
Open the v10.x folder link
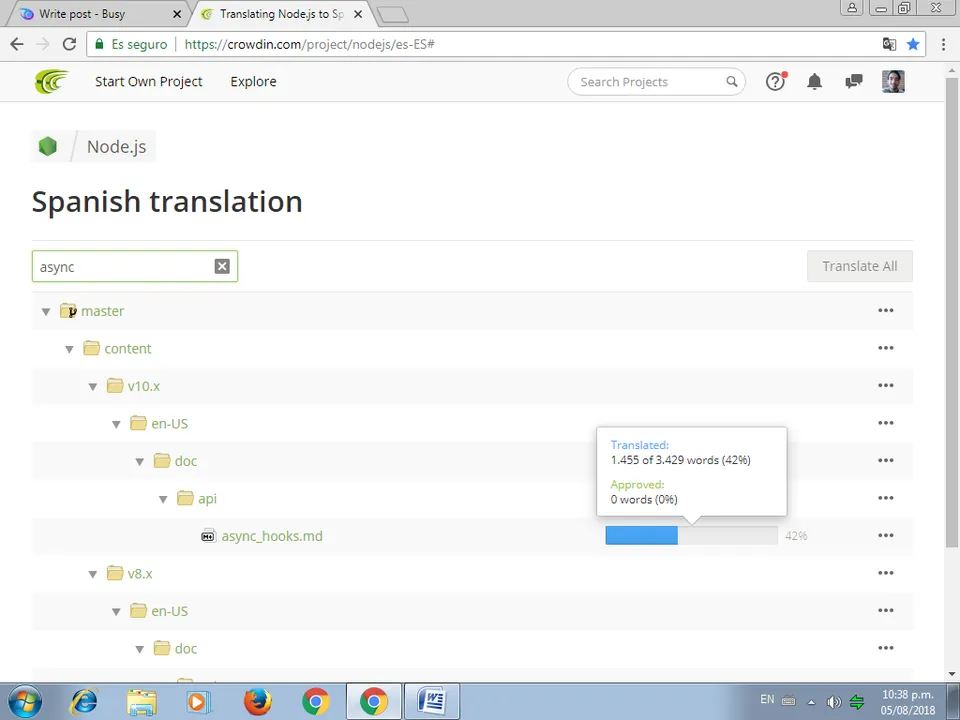144,386
